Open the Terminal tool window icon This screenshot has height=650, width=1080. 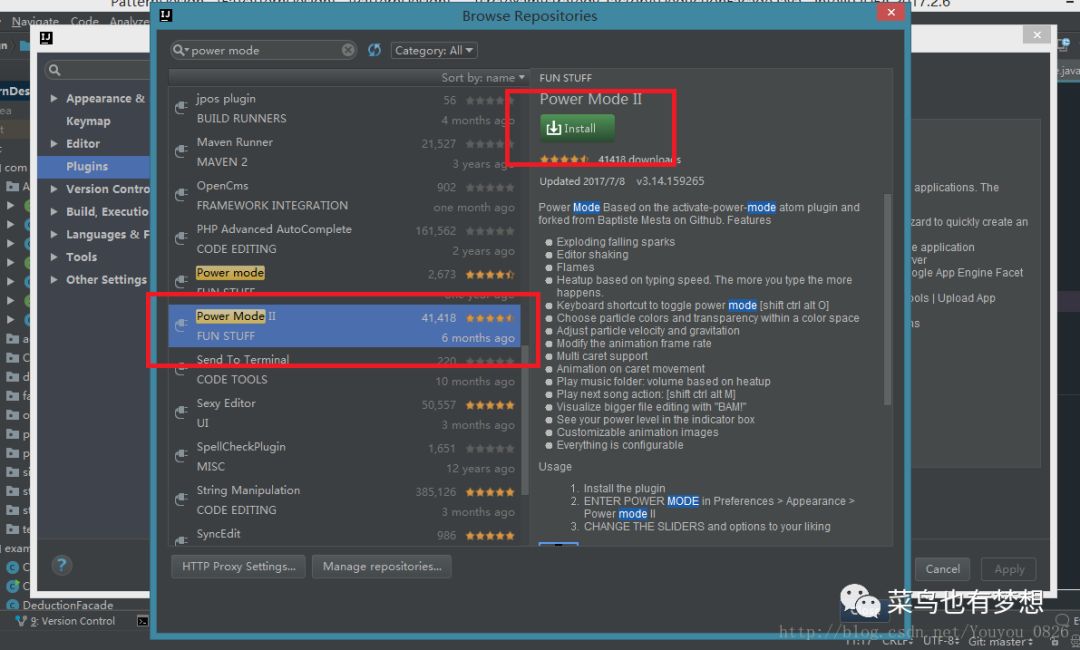point(143,621)
